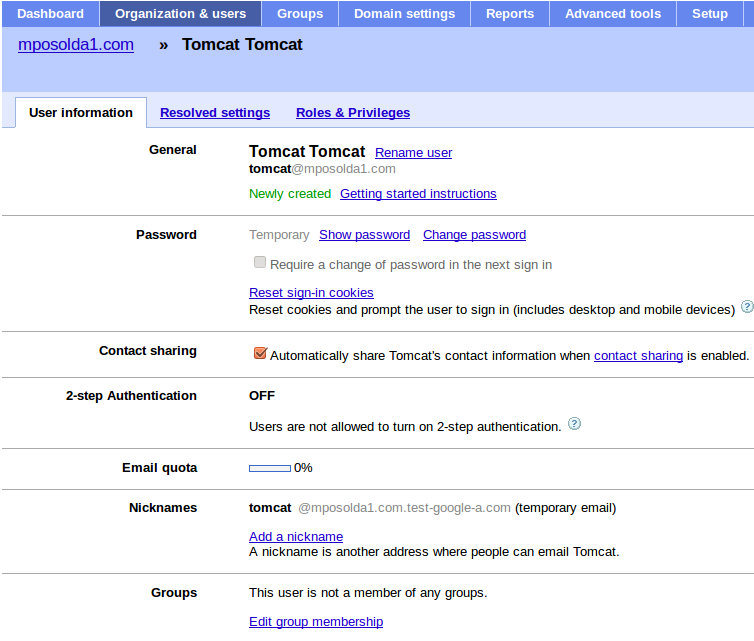The width and height of the screenshot is (754, 641).
Task: Click the Rename user link
Action: tap(413, 153)
